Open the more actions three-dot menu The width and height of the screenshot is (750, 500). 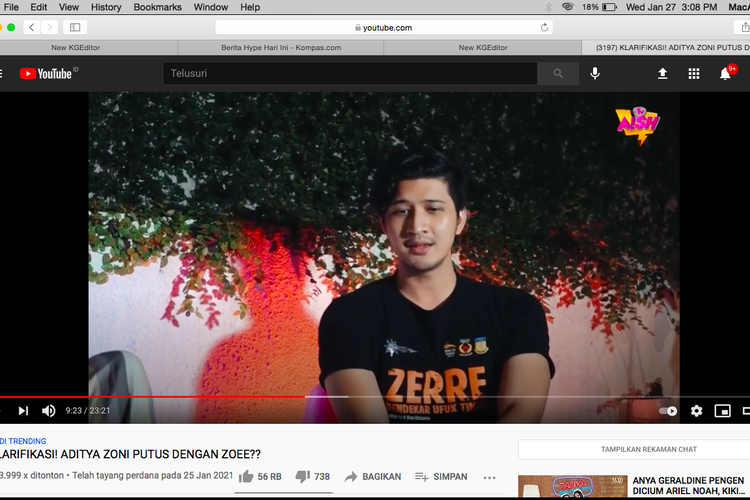(x=489, y=477)
